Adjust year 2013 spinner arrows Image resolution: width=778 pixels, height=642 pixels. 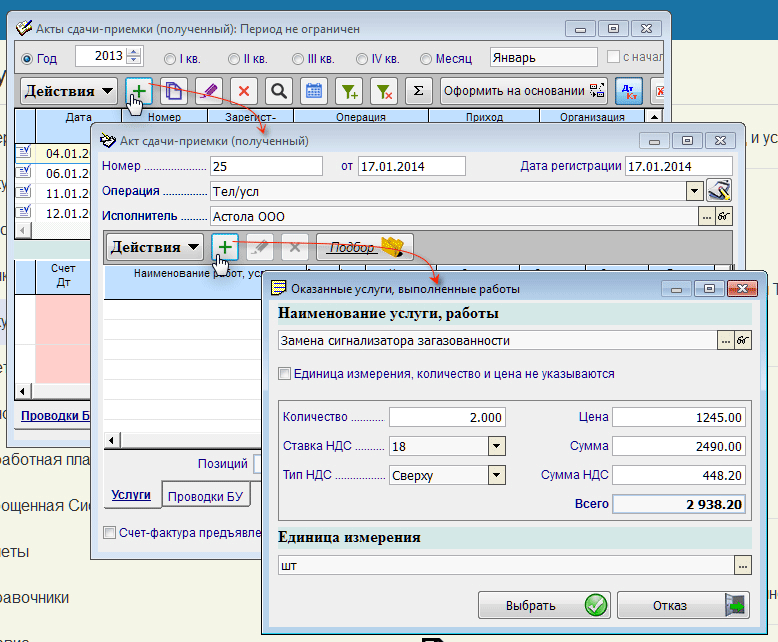(x=133, y=56)
